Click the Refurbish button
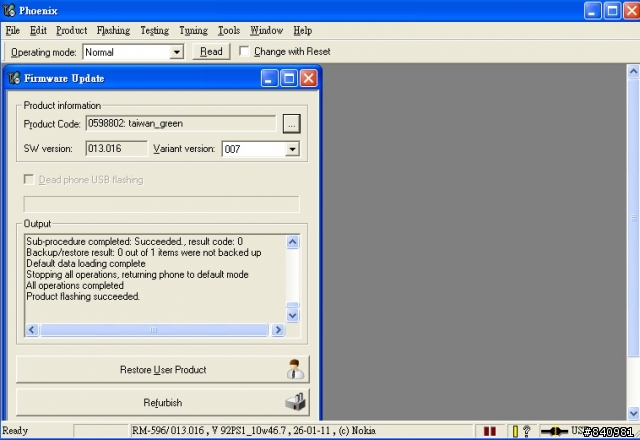This screenshot has height=440, width=640. [163, 402]
